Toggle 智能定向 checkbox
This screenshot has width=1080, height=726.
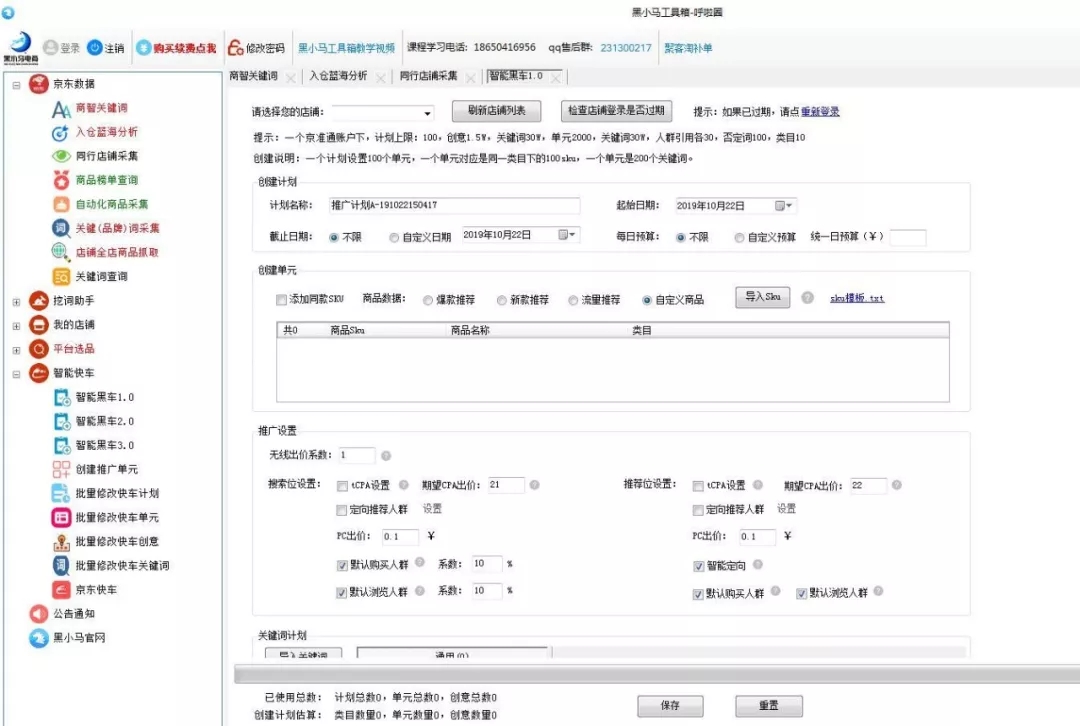698,566
